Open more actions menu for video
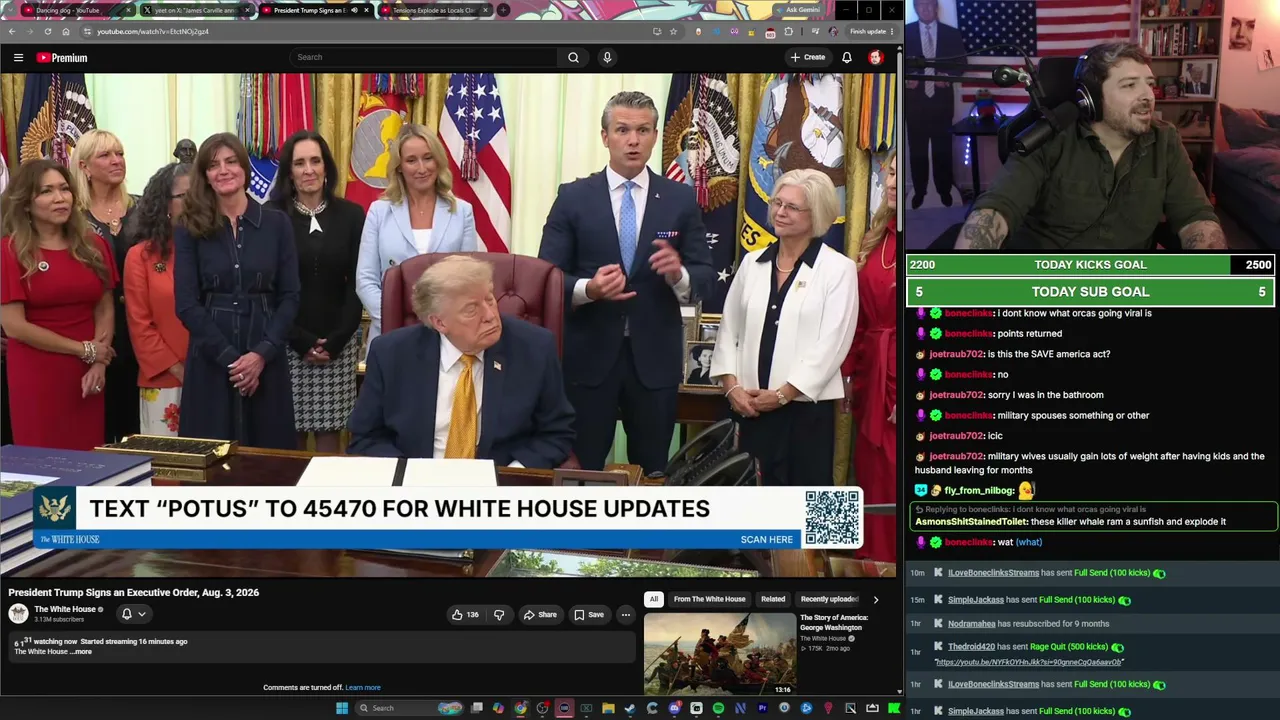 (x=625, y=615)
